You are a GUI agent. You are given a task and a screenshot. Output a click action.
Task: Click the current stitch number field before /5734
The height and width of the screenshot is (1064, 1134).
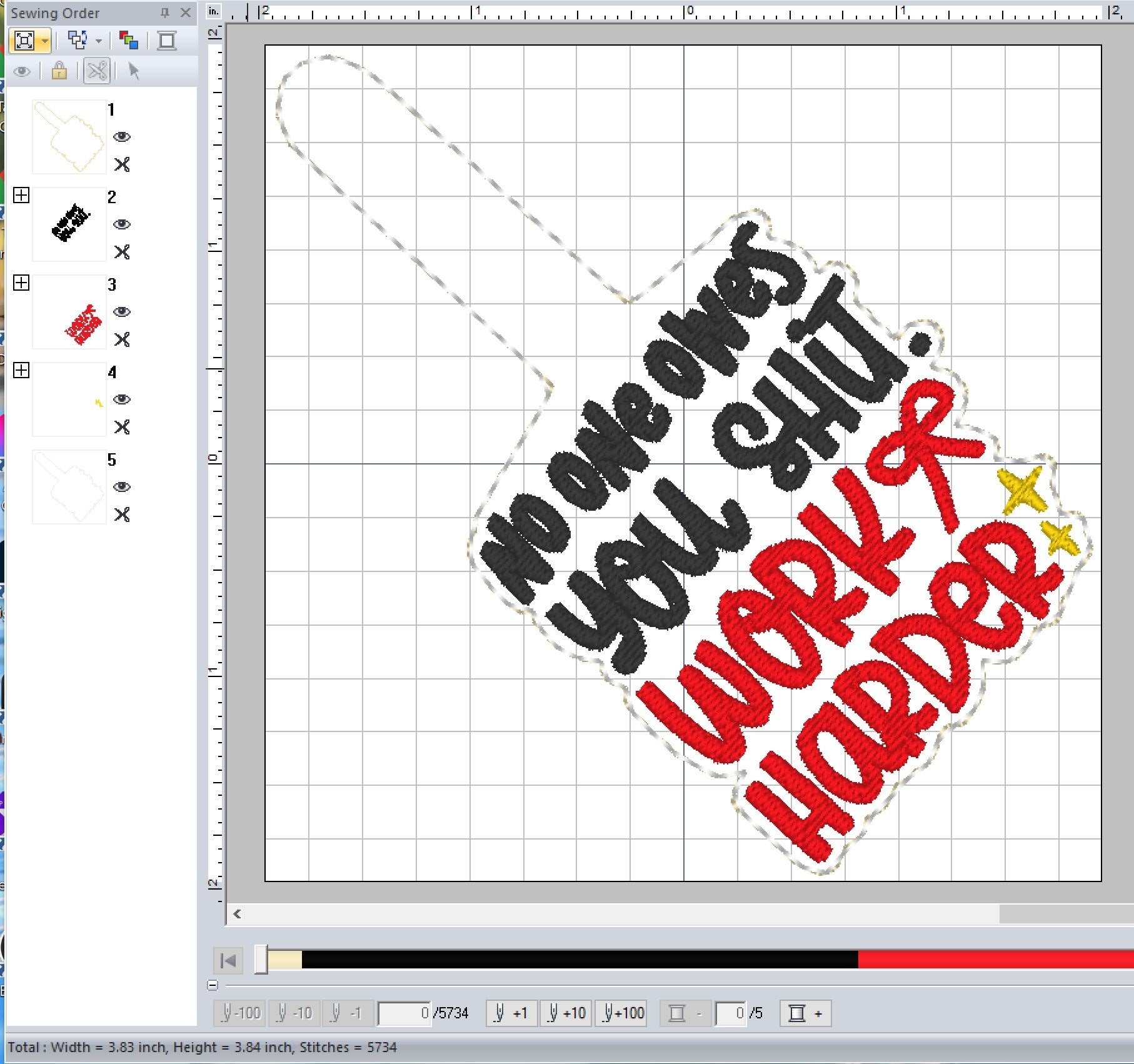coord(404,1013)
